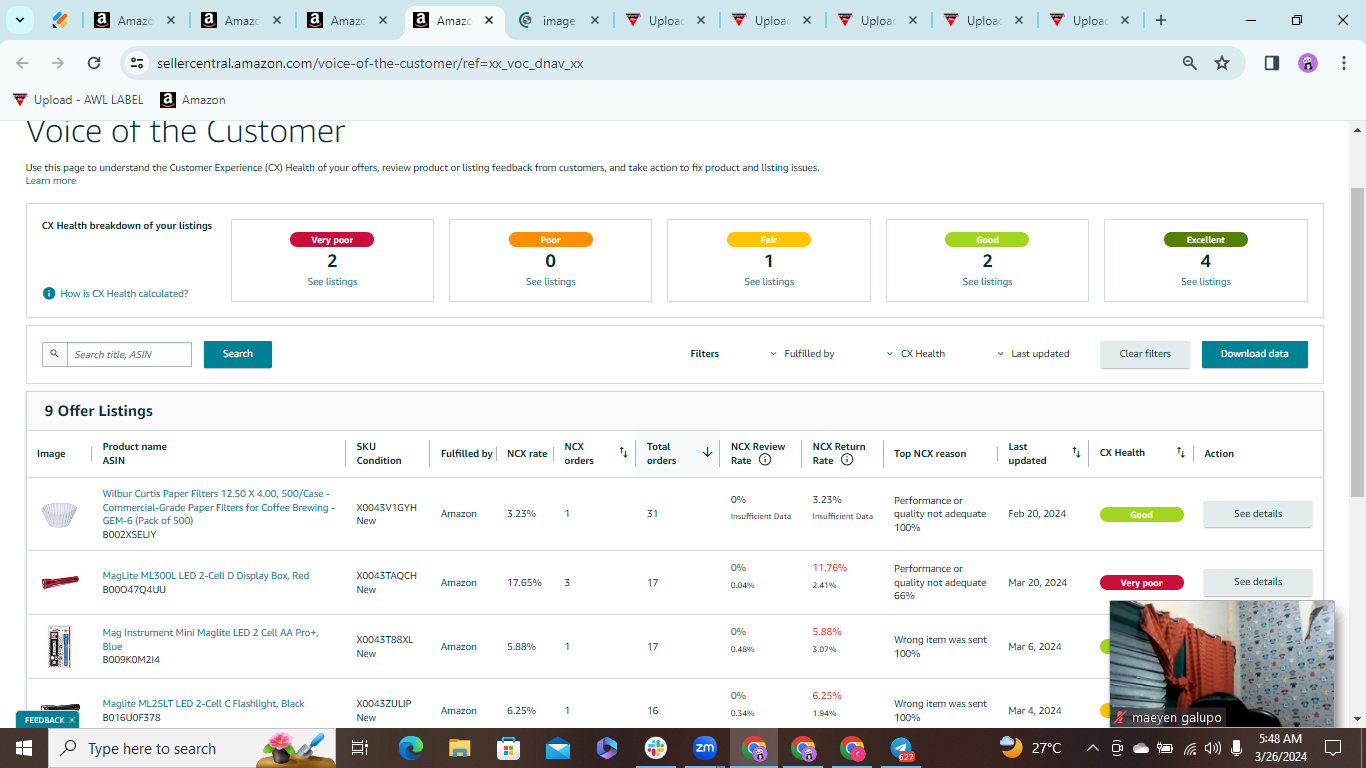The width and height of the screenshot is (1366, 768).
Task: Launch Microsoft Edge from the taskbar
Action: coord(411,748)
